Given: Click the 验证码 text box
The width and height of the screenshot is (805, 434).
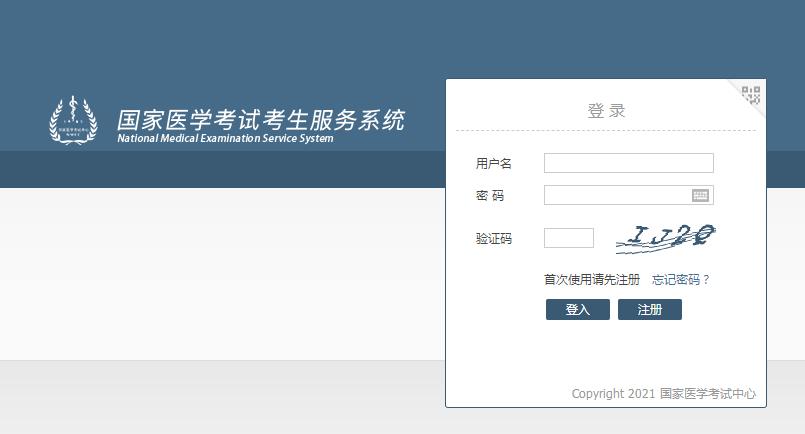Looking at the screenshot, I should (568, 238).
